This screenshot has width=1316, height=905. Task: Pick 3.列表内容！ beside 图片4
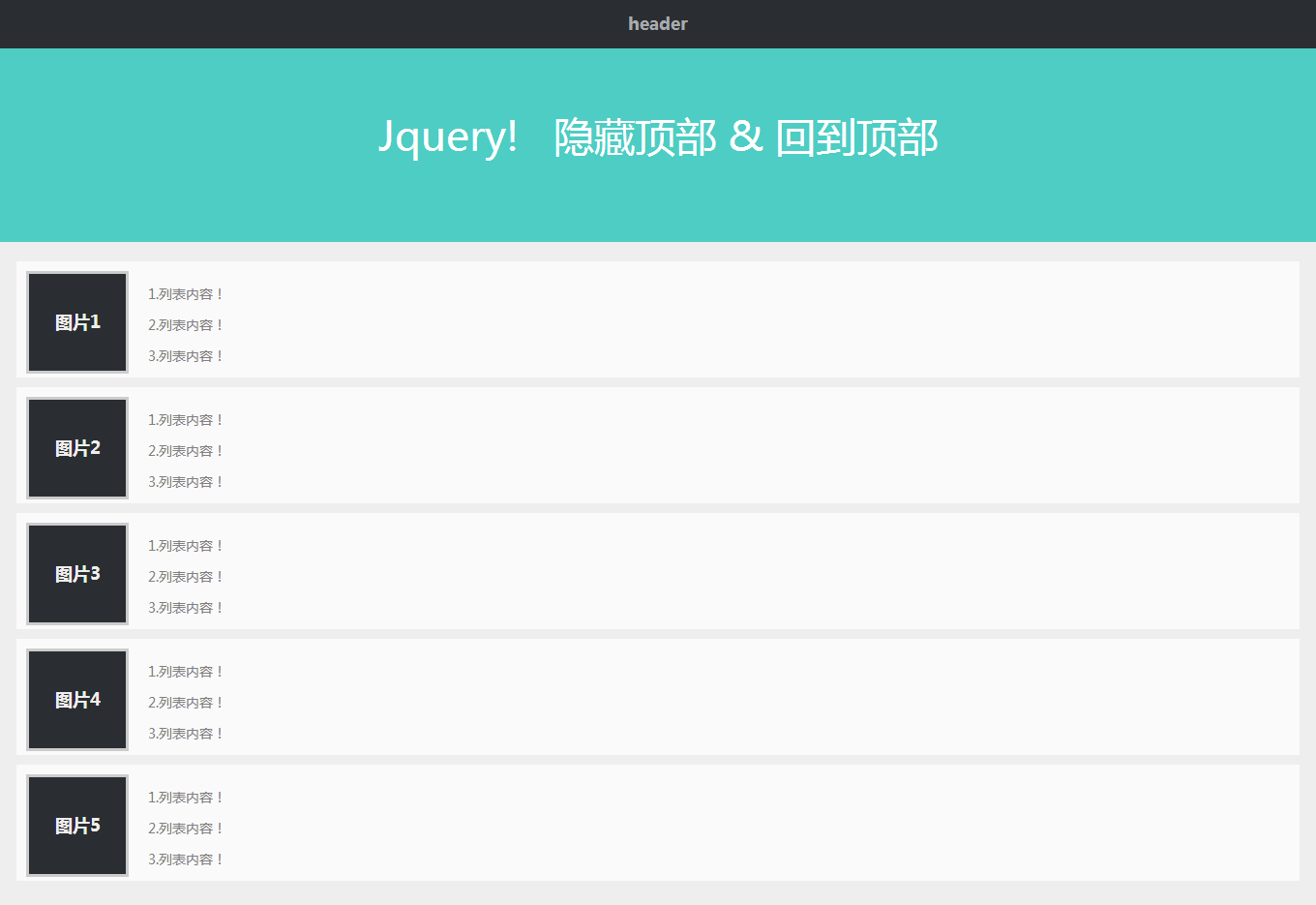[x=186, y=734]
